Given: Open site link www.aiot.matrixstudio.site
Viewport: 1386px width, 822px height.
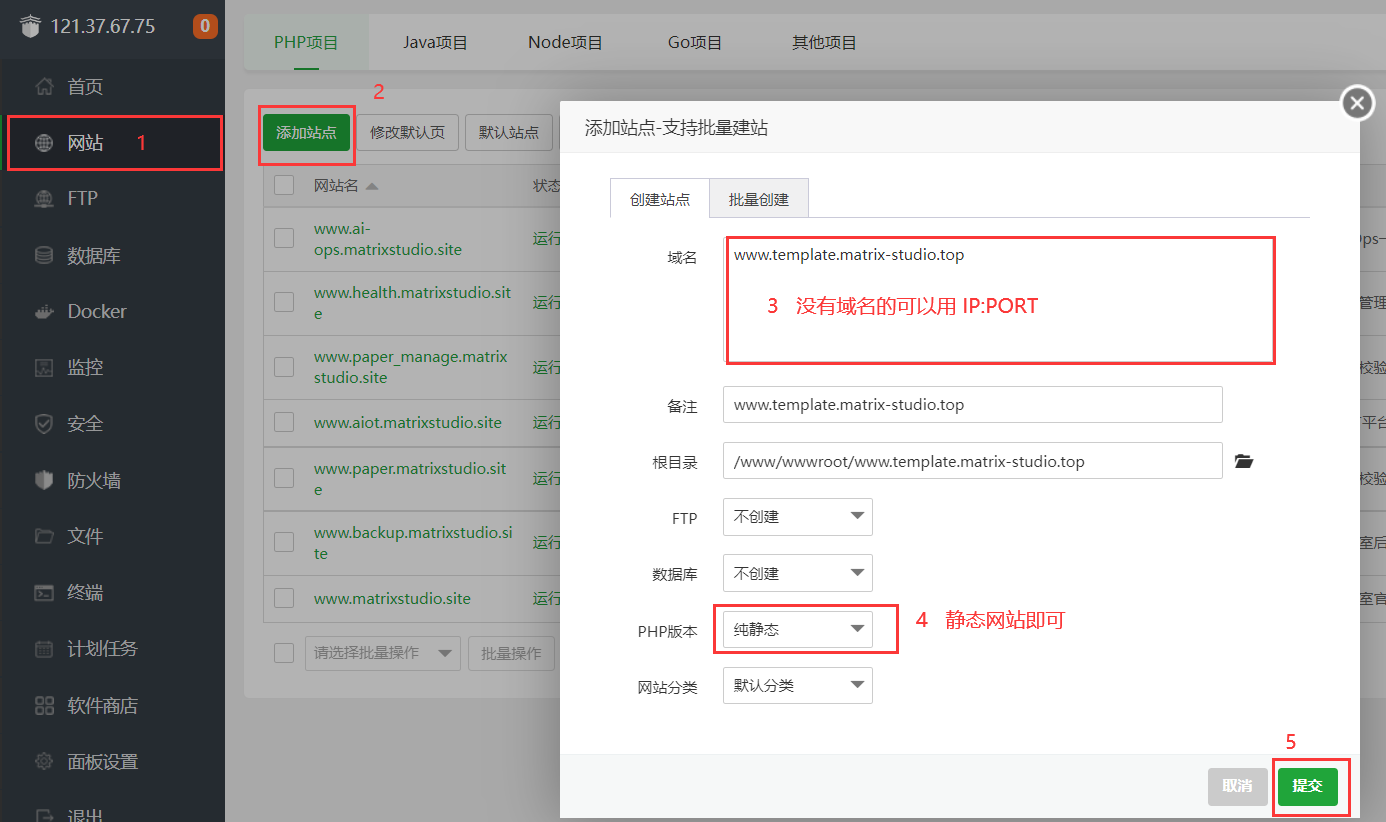Looking at the screenshot, I should [408, 422].
